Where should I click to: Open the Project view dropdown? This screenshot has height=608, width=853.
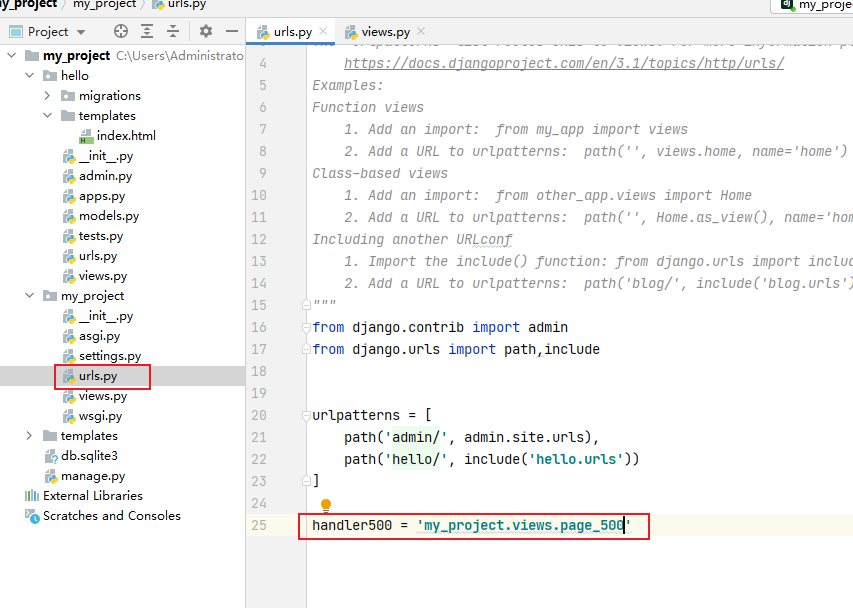pyautogui.click(x=81, y=32)
